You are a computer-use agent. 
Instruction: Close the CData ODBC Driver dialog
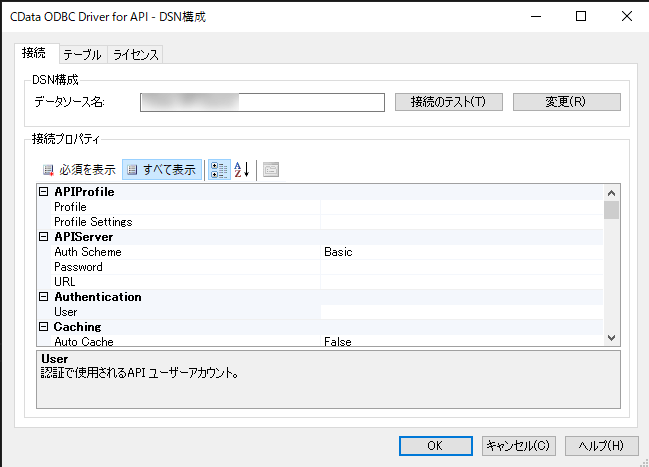click(627, 16)
